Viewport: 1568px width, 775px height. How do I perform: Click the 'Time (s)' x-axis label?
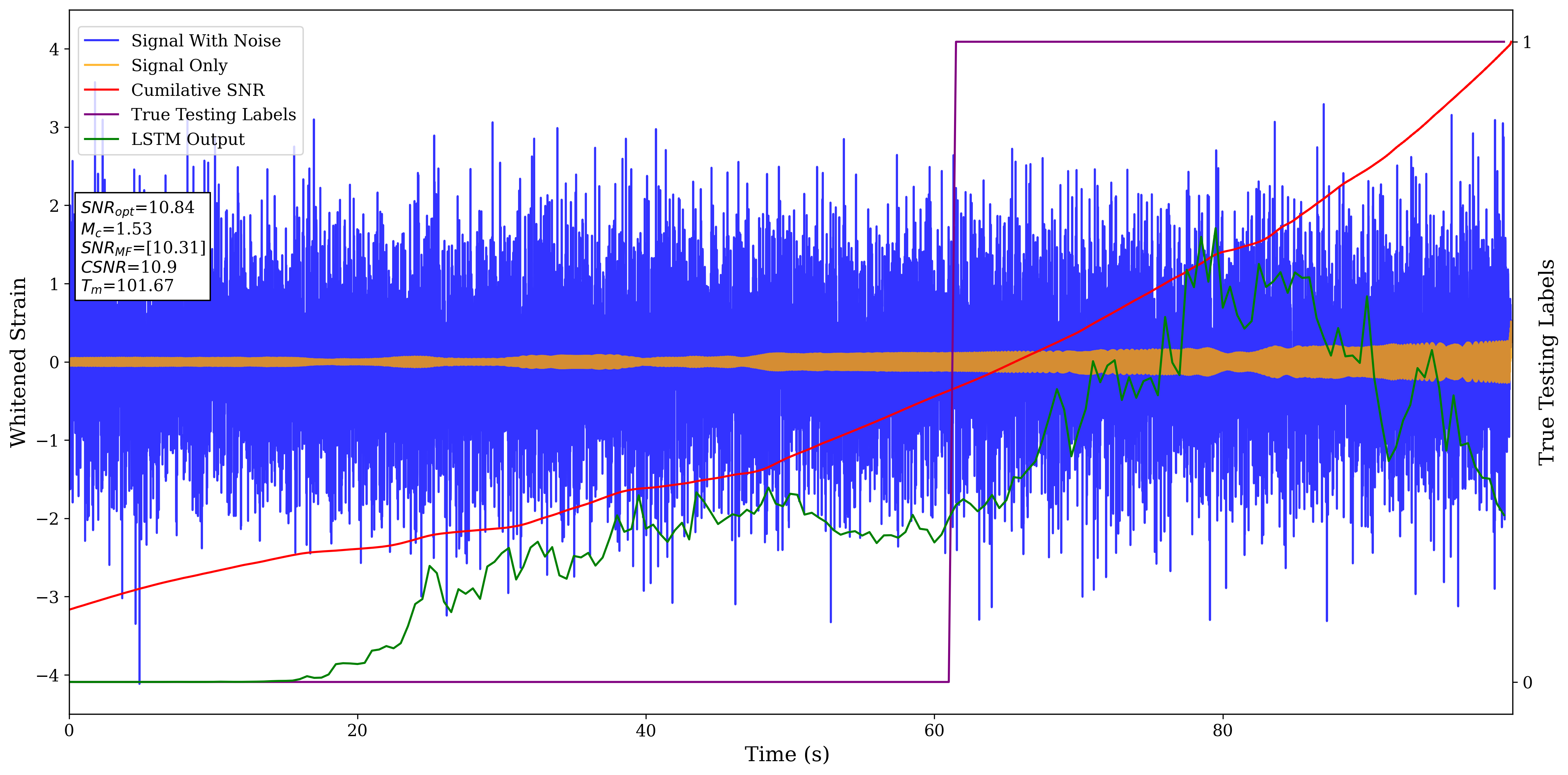(786, 754)
